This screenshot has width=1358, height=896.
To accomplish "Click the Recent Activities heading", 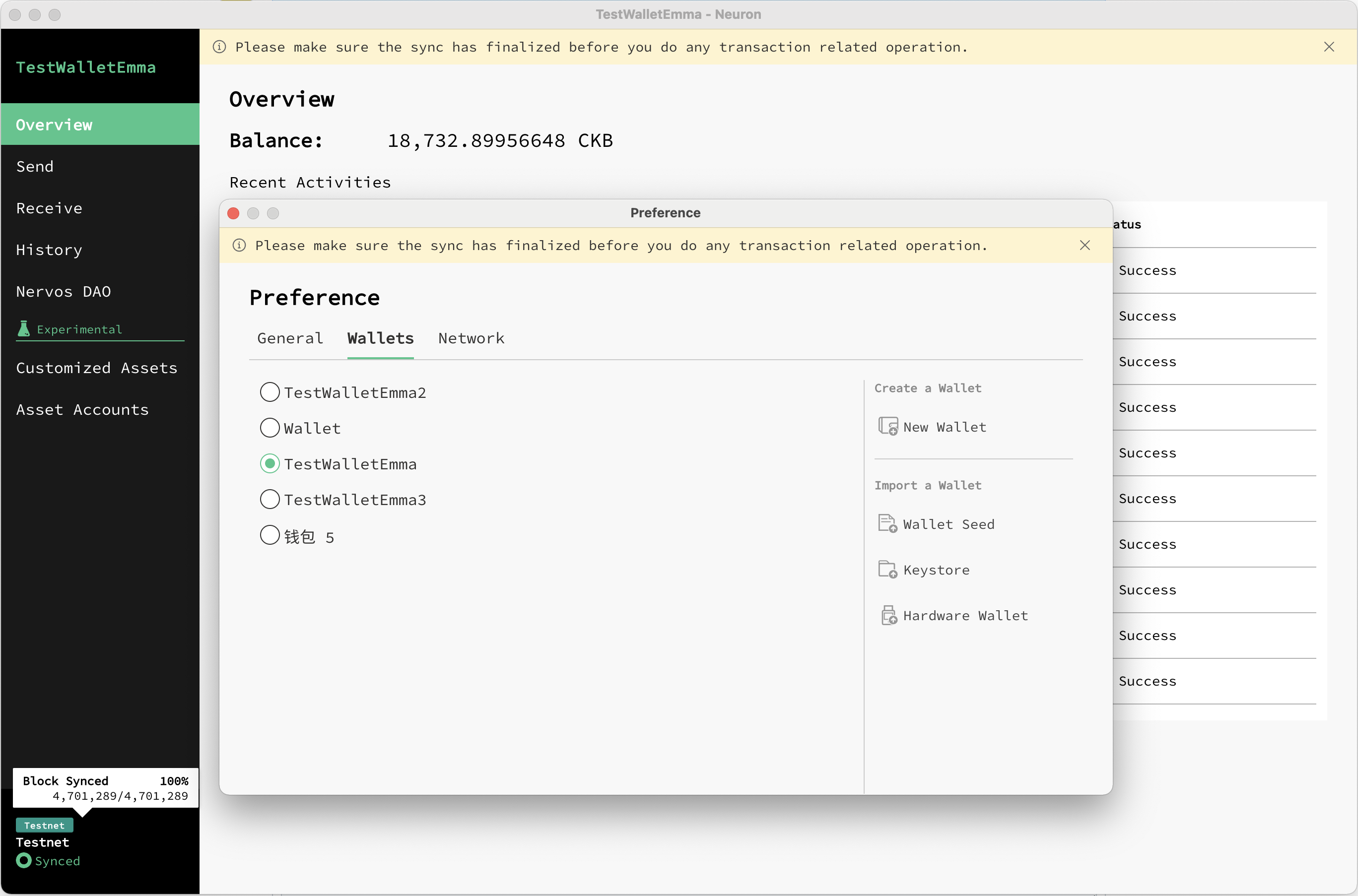I will (310, 182).
